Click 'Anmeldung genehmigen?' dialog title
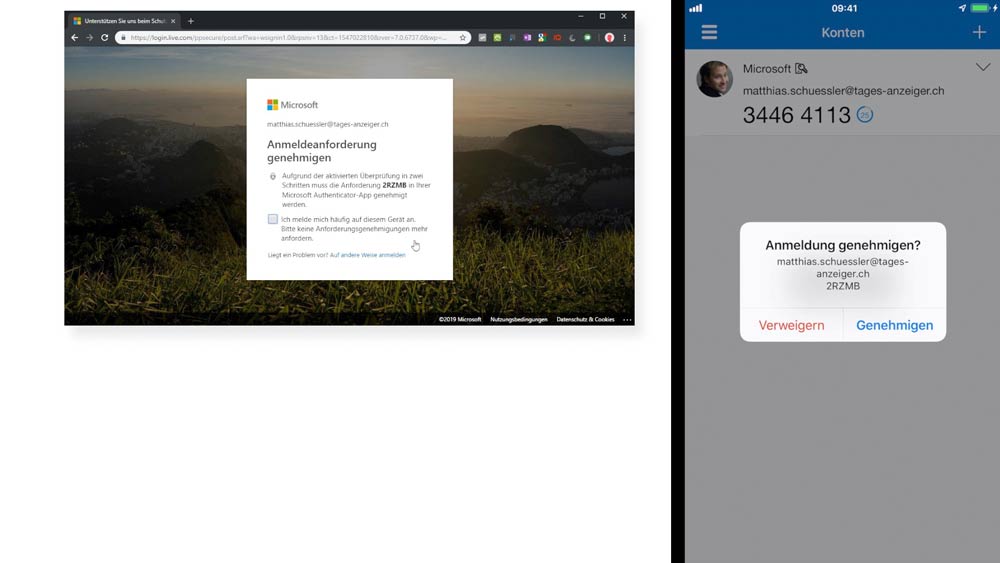1000x563 pixels. tap(842, 245)
